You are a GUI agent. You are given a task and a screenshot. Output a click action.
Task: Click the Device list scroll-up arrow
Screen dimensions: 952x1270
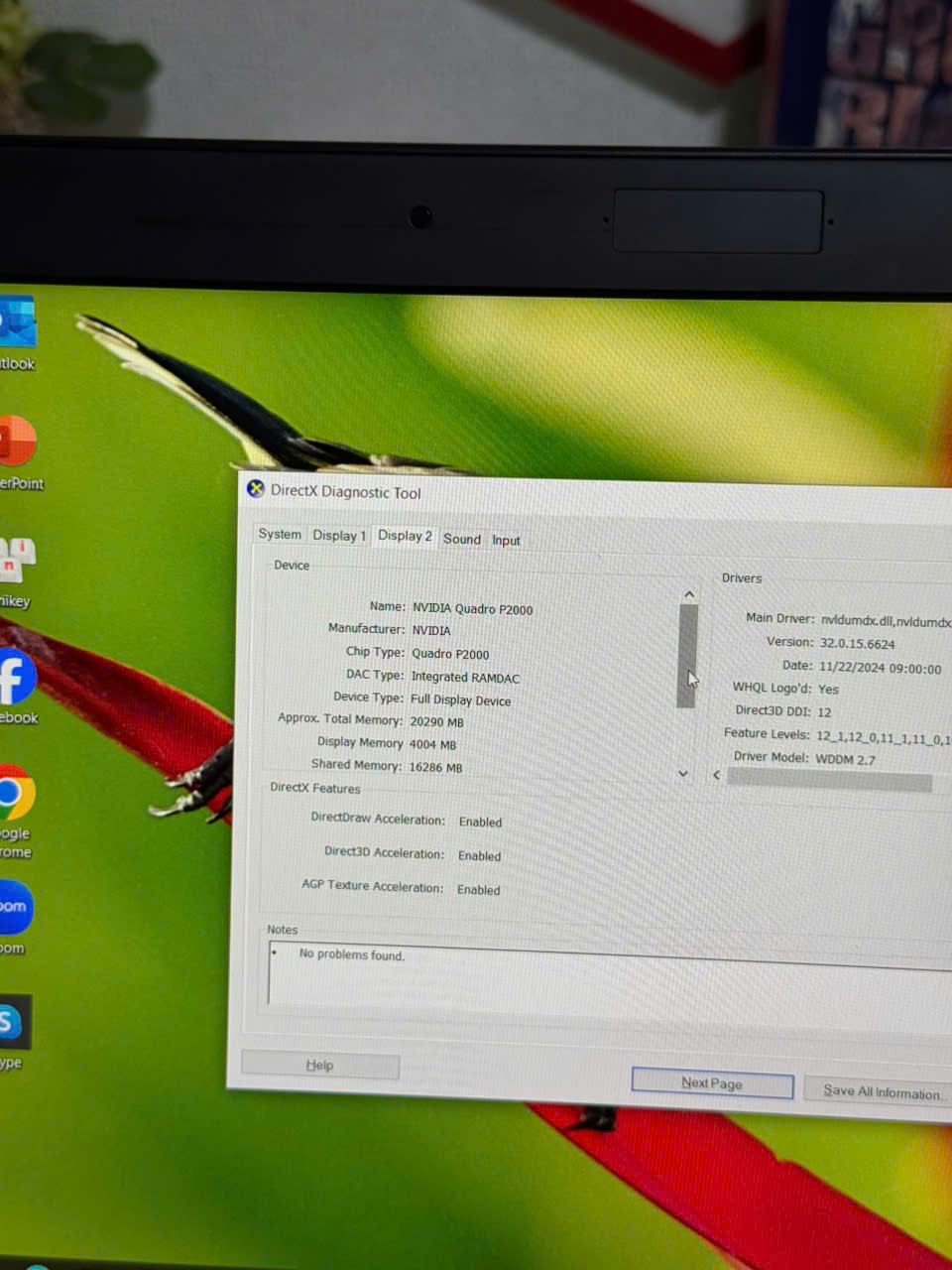pyautogui.click(x=689, y=595)
